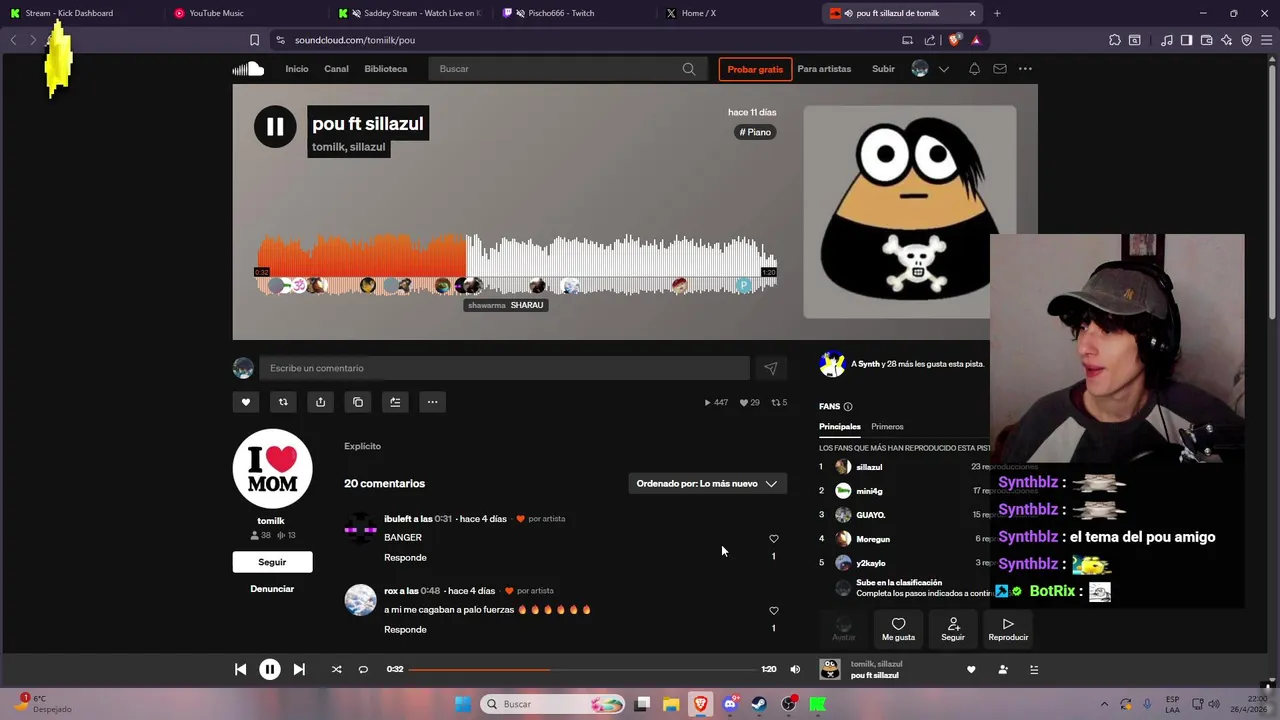
Task: Click the Denunciar link
Action: pos(272,589)
